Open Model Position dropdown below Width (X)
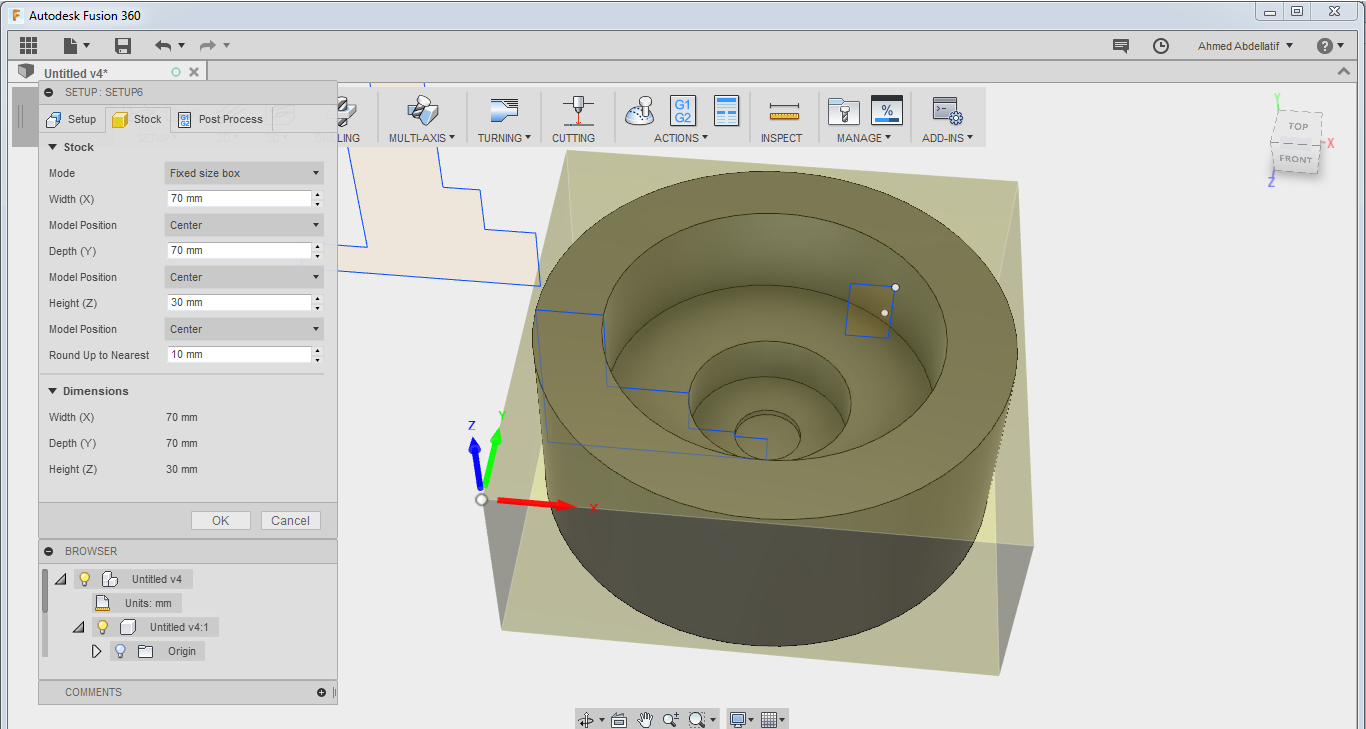 [x=244, y=225]
